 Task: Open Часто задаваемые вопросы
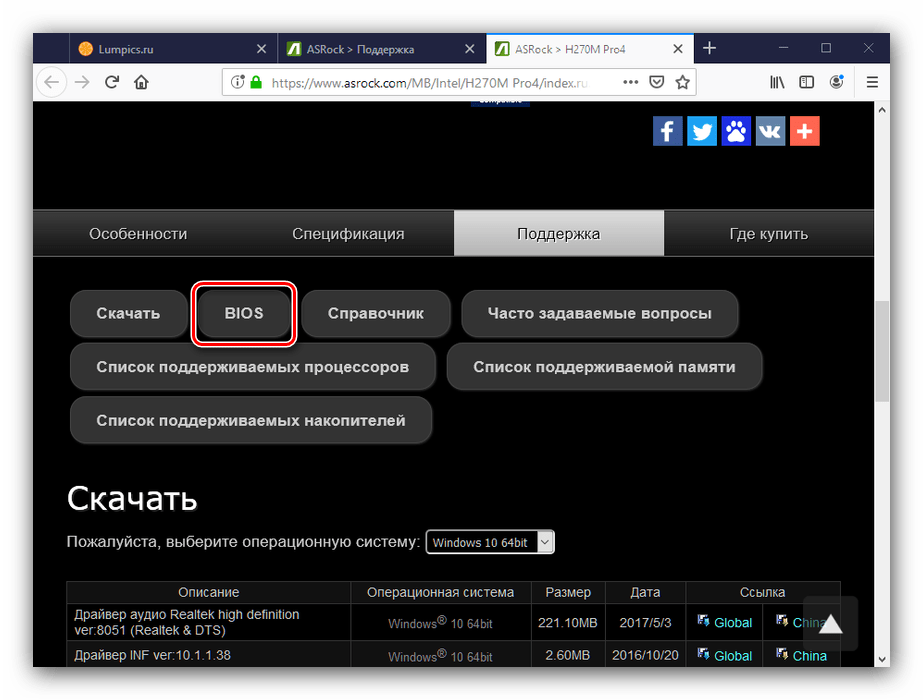[x=599, y=313]
